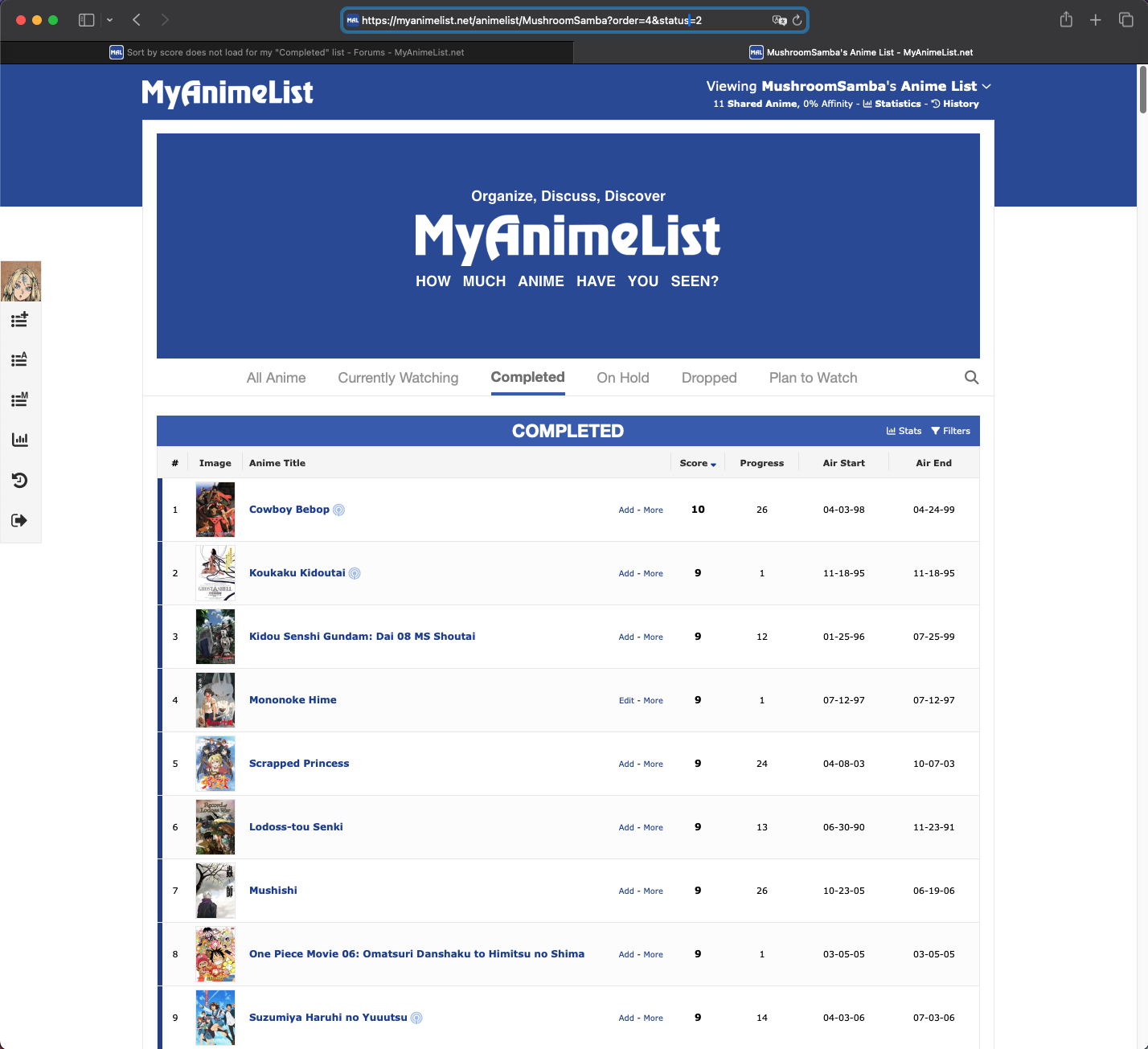Screen dimensions: 1148x1049
Task: Open the tab group dropdown chevron
Action: pyautogui.click(x=109, y=20)
